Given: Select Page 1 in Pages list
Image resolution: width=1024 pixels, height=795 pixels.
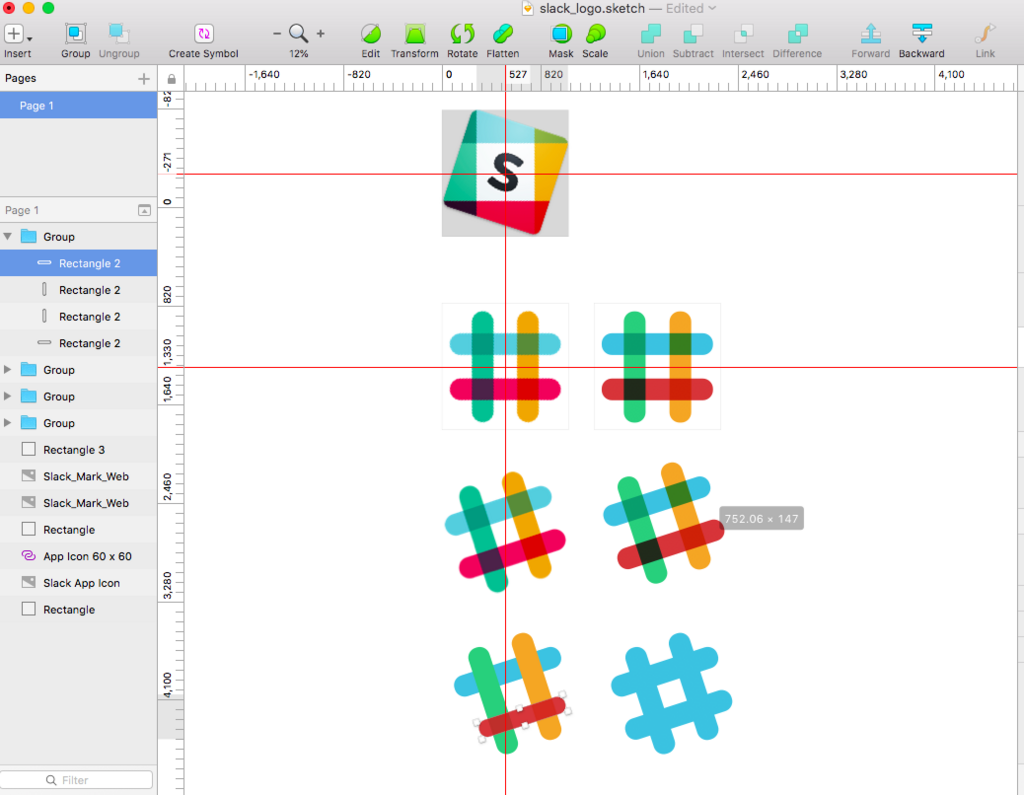Looking at the screenshot, I should pyautogui.click(x=78, y=105).
